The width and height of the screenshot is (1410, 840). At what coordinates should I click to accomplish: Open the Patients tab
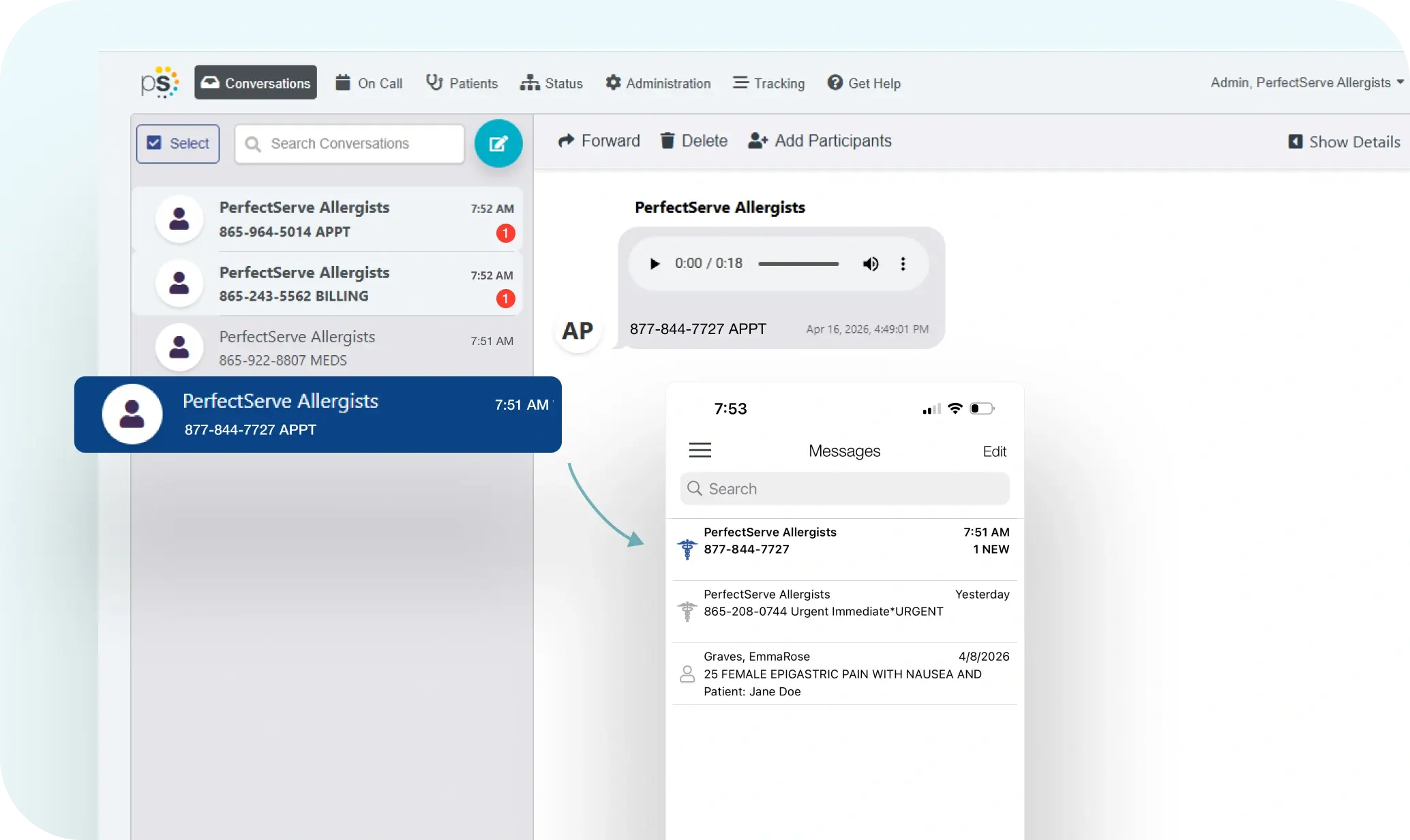(x=462, y=83)
